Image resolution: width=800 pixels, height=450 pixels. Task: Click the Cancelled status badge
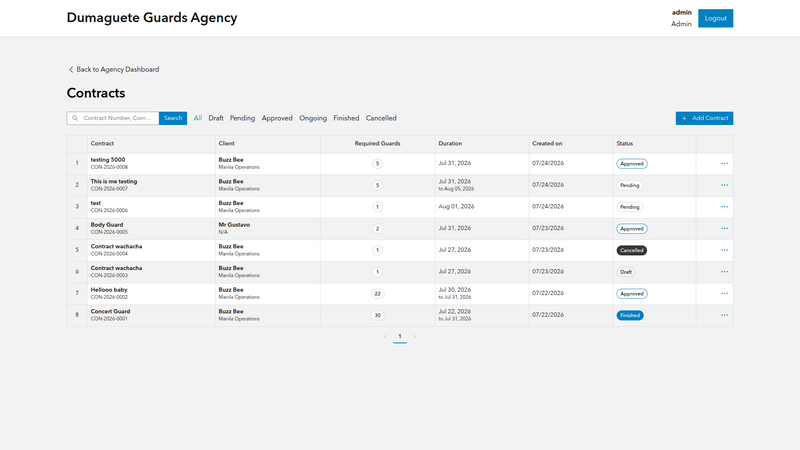(x=632, y=251)
